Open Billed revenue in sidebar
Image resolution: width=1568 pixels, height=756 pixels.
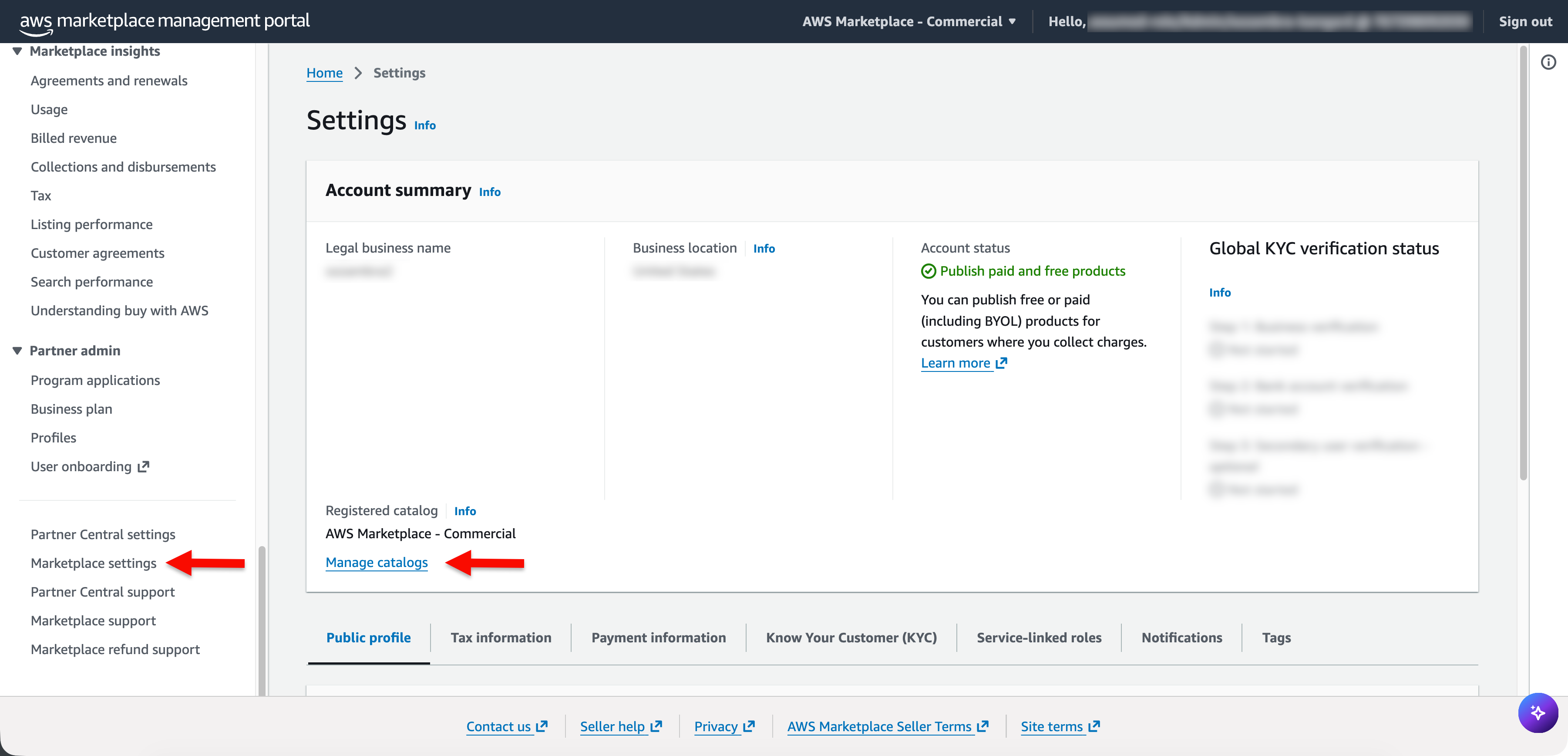(74, 138)
